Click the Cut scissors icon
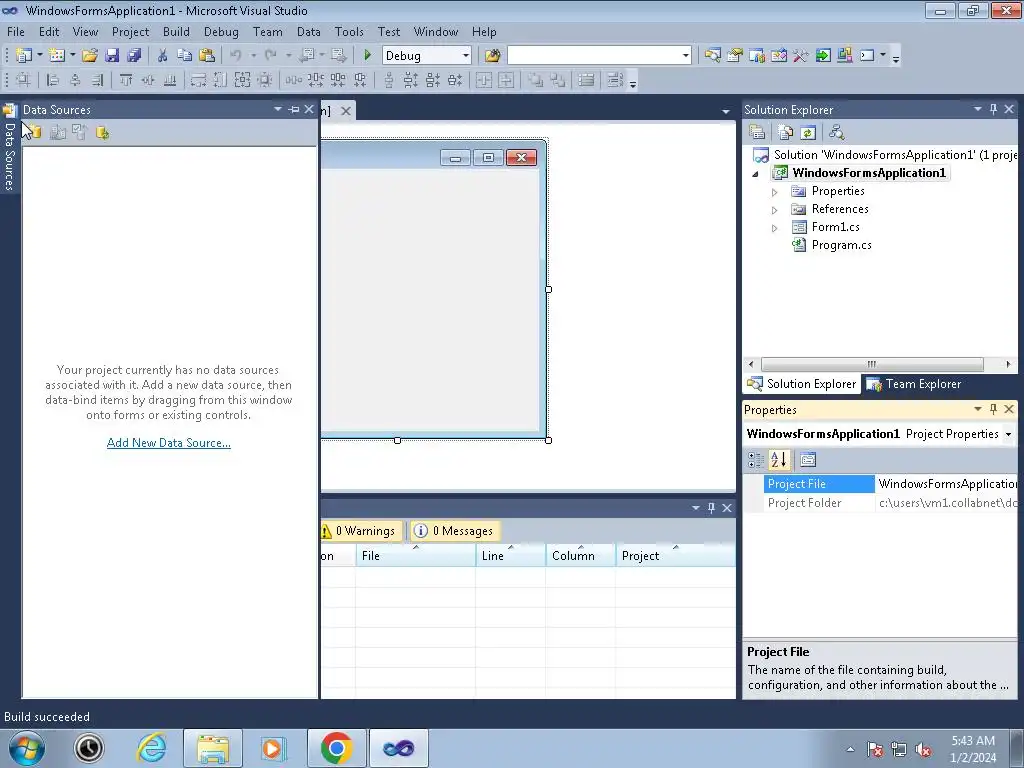The width and height of the screenshot is (1024, 768). point(163,56)
